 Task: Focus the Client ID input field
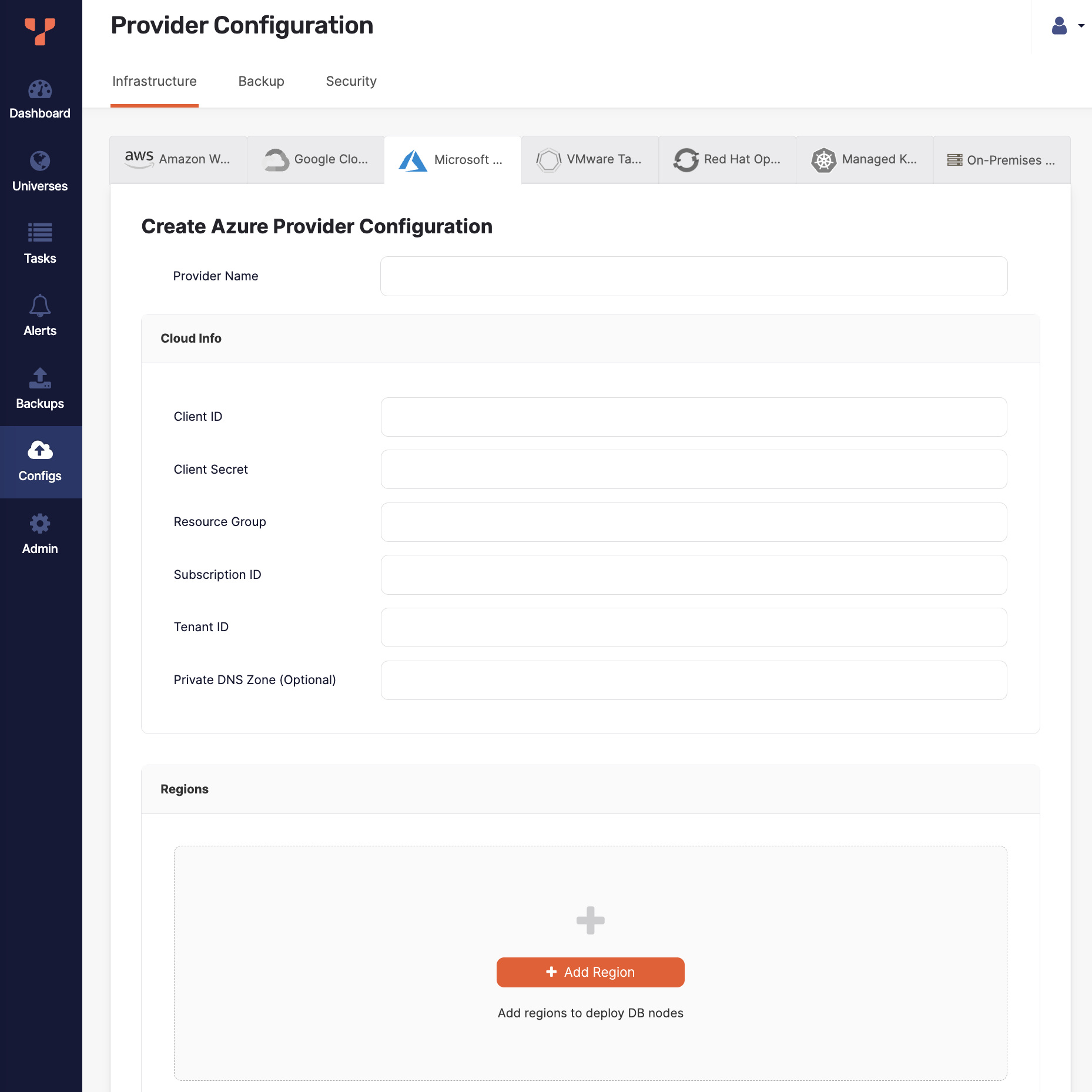point(694,417)
